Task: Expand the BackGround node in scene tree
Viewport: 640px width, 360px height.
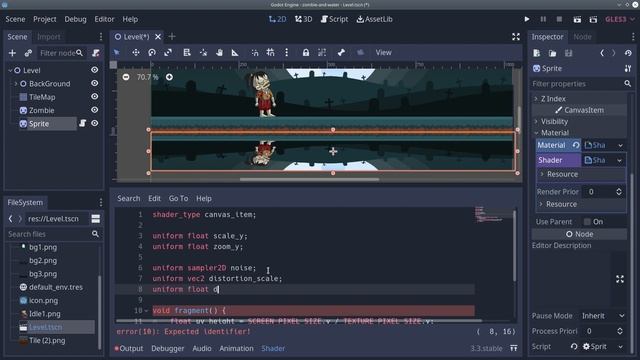Action: [x=16, y=84]
